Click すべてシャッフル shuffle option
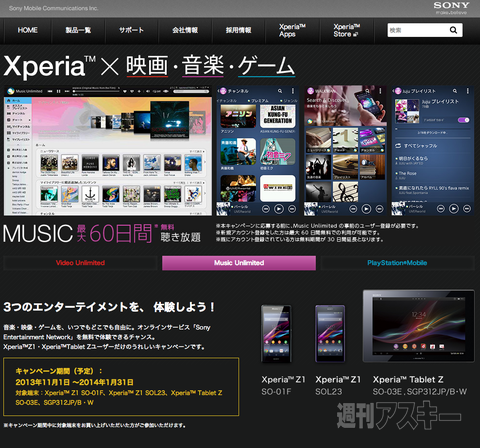Image resolution: width=480 pixels, height=448 pixels. point(416,146)
